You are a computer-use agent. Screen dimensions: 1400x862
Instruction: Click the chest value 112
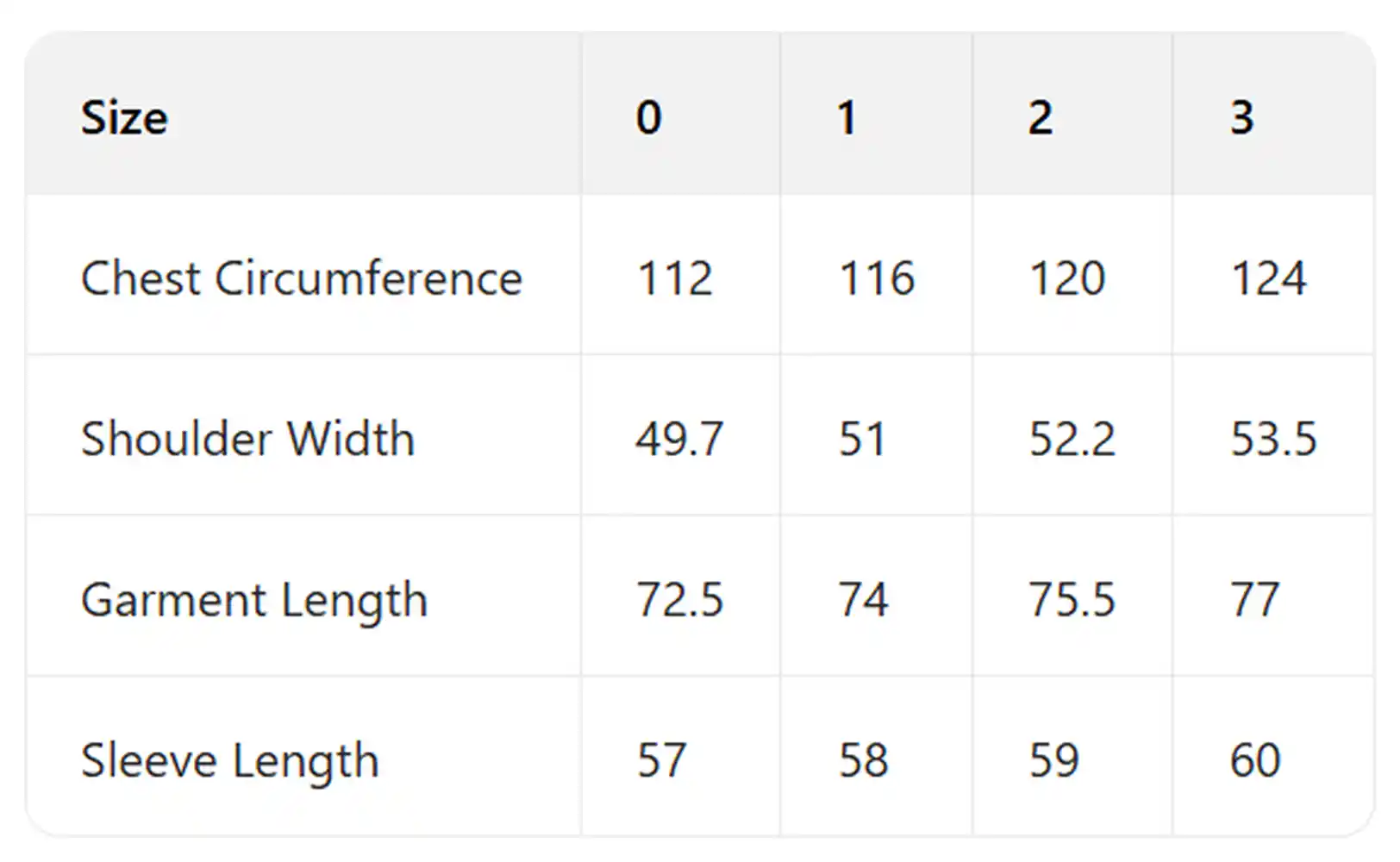675,278
